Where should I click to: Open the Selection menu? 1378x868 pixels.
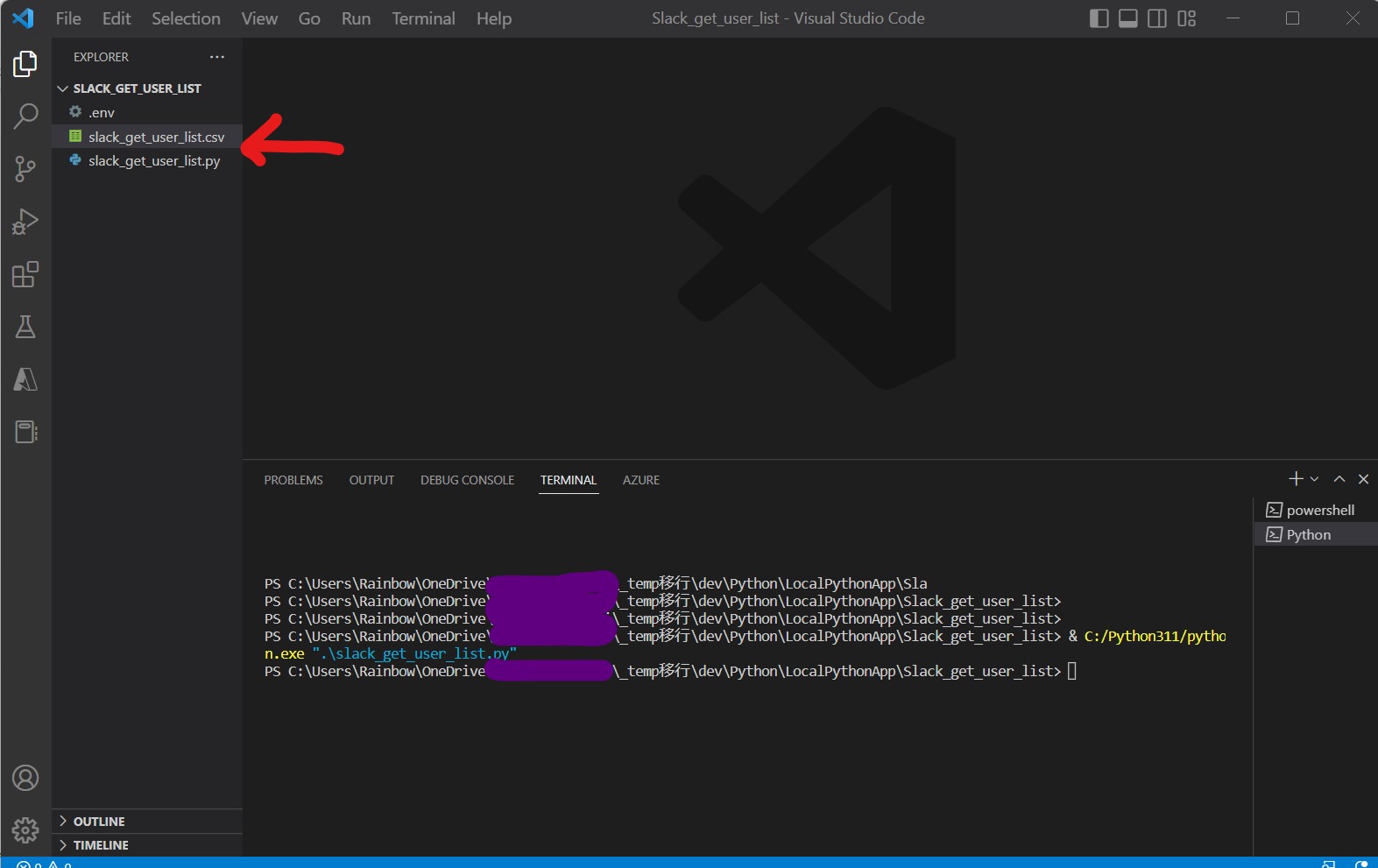click(186, 18)
